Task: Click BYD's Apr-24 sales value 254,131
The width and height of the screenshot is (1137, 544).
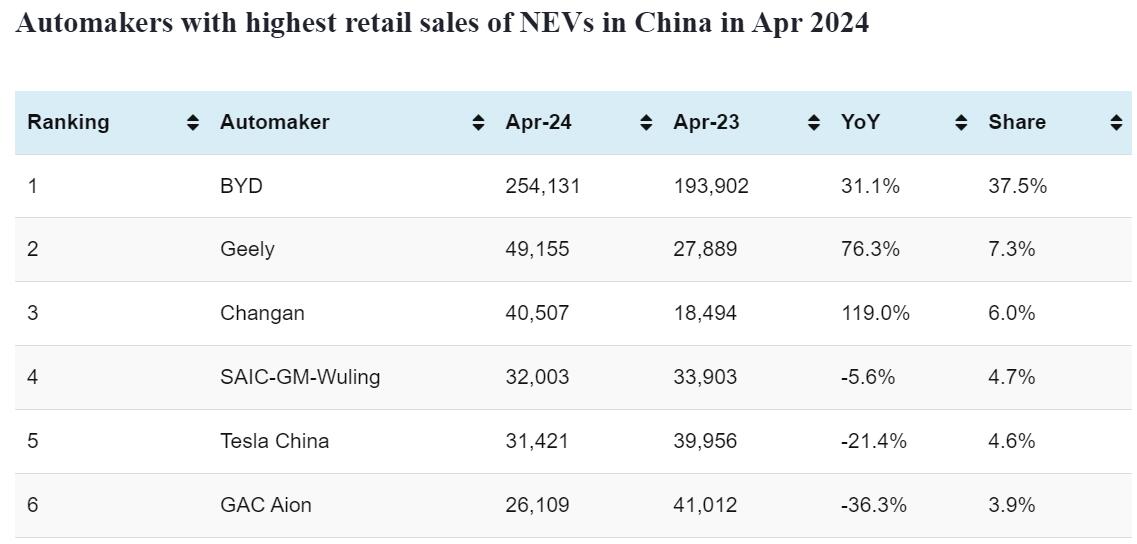Action: 542,186
